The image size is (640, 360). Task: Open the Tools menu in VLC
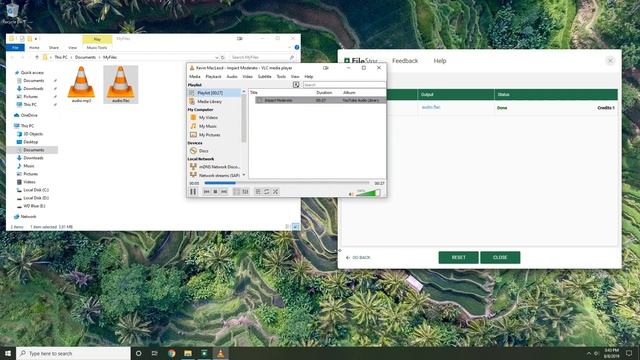281,76
